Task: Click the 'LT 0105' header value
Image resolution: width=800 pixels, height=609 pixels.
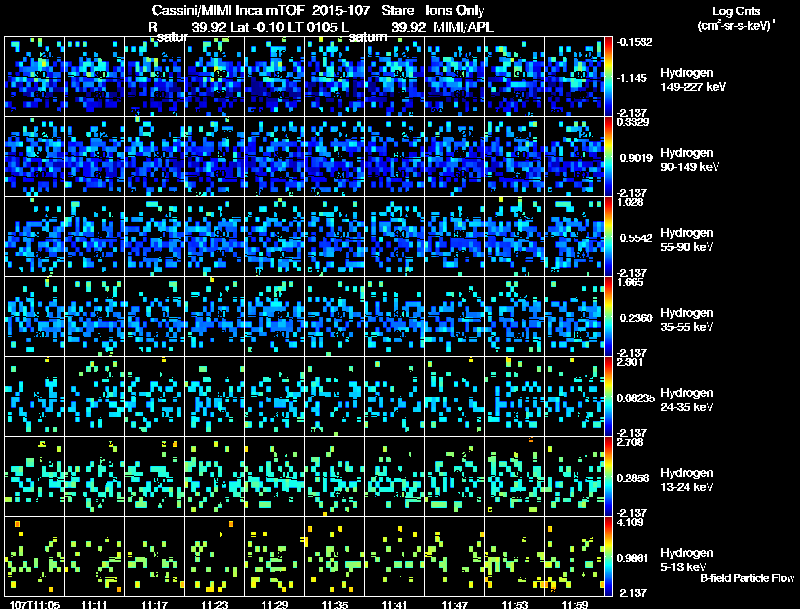Action: coord(312,27)
